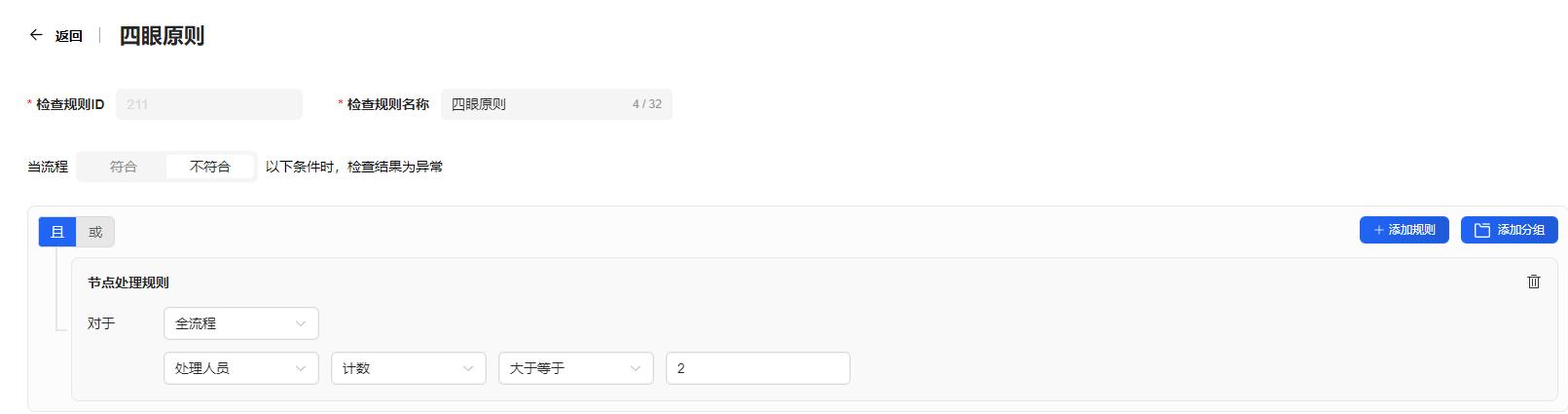Click the folder icon on 添加分组

[1482, 230]
